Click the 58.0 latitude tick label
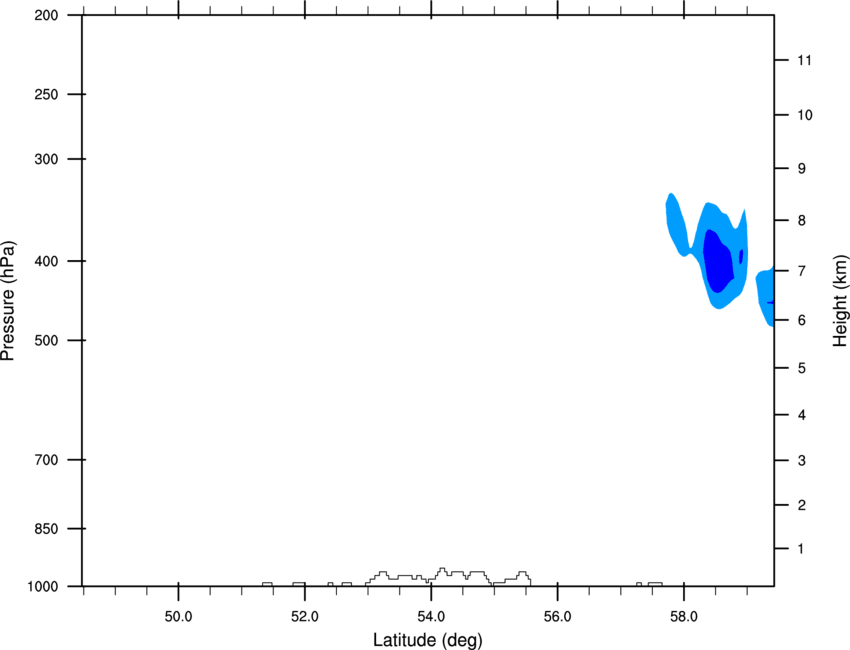The width and height of the screenshot is (850, 650). click(x=684, y=617)
